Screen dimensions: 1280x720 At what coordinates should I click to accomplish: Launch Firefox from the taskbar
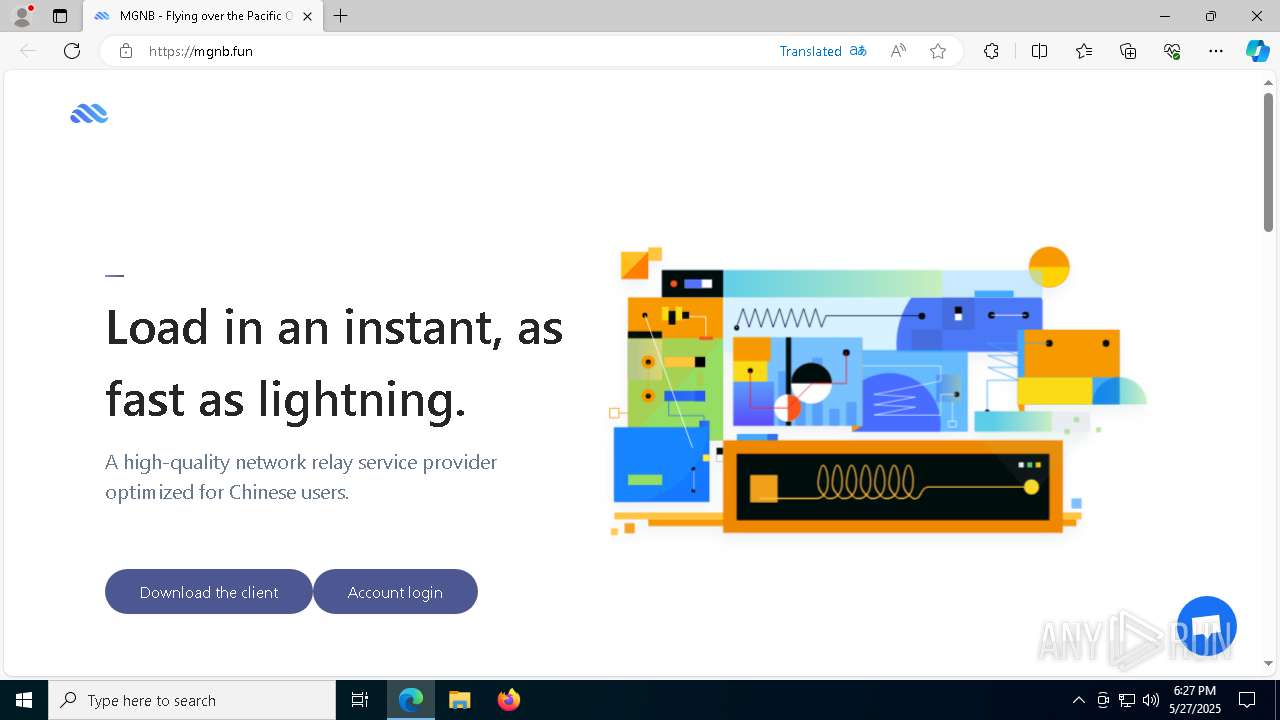click(x=509, y=700)
